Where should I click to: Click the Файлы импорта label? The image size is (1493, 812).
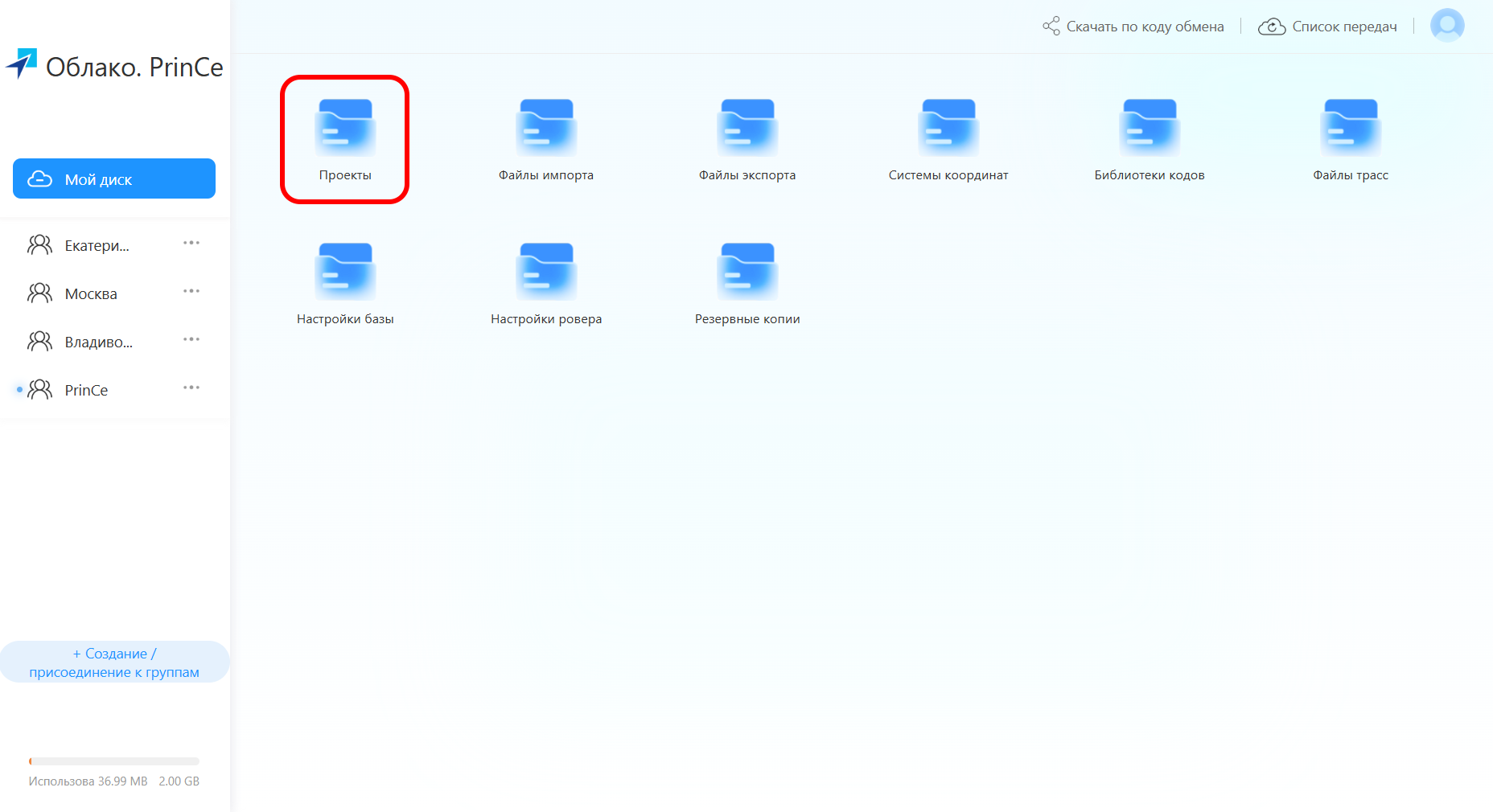546,175
